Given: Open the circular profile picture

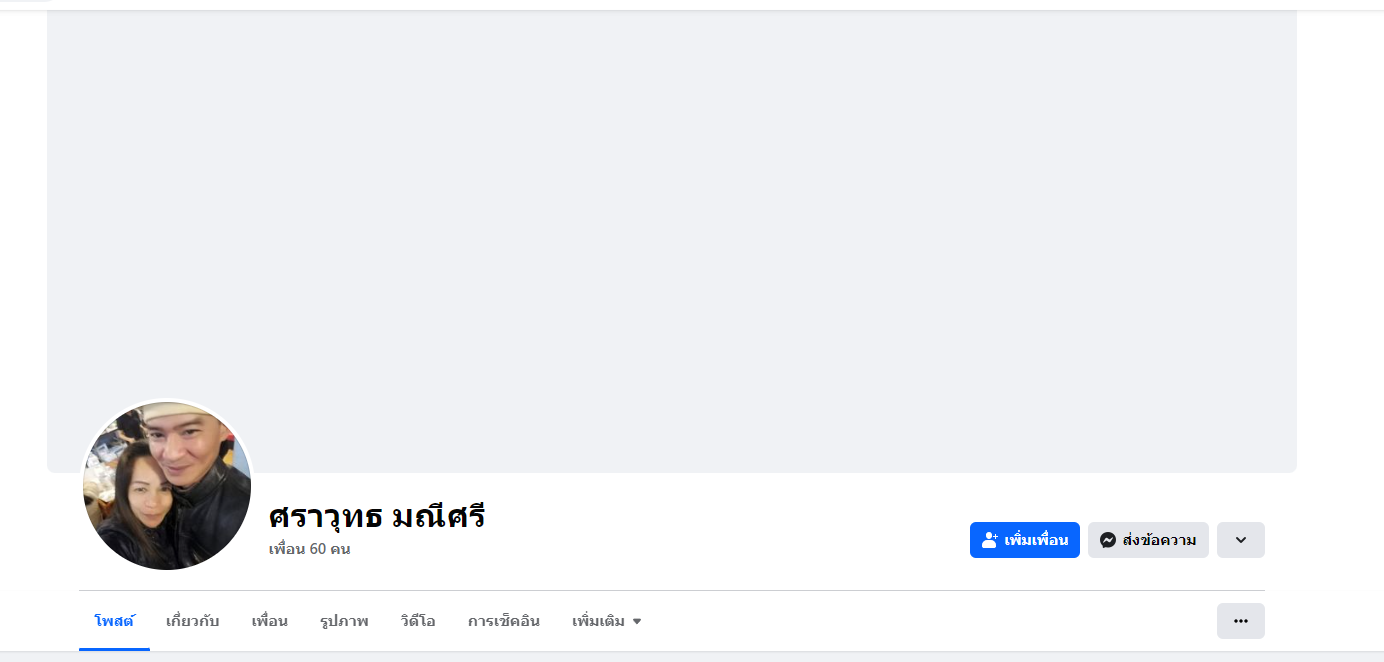Looking at the screenshot, I should click(x=167, y=486).
